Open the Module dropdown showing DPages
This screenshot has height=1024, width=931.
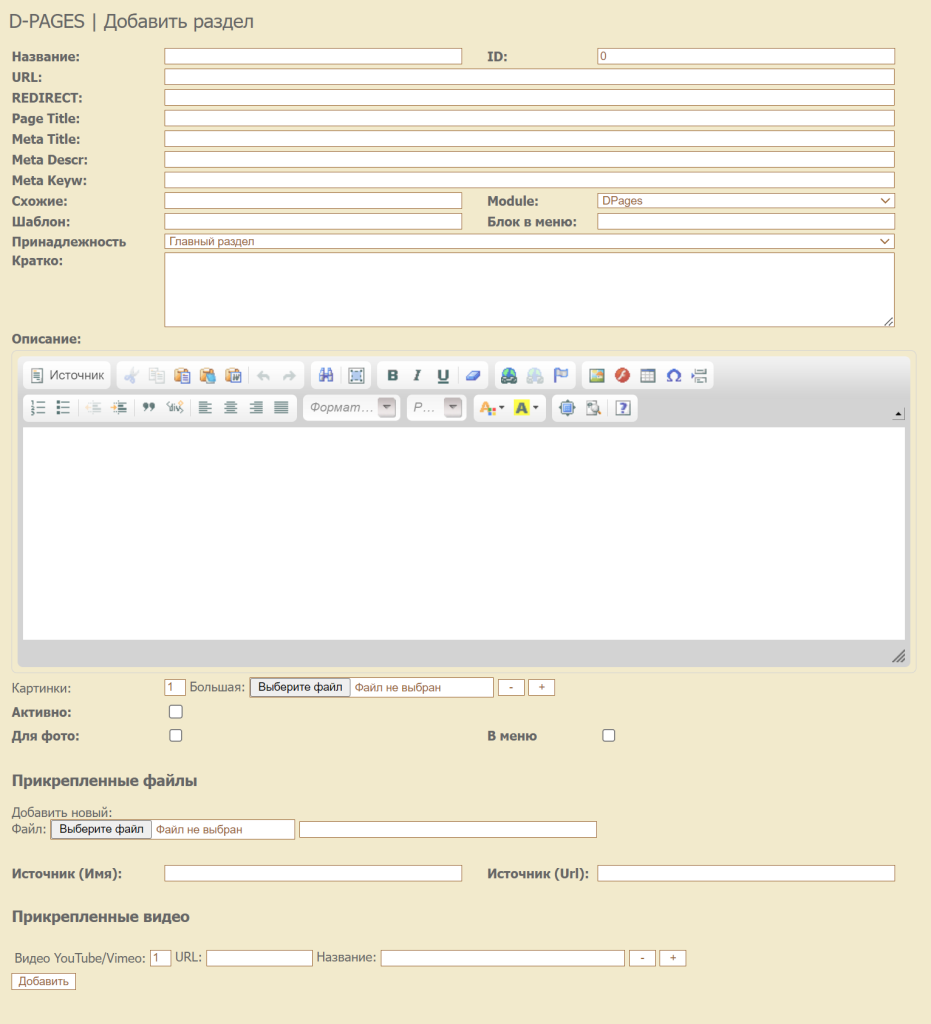(x=745, y=201)
